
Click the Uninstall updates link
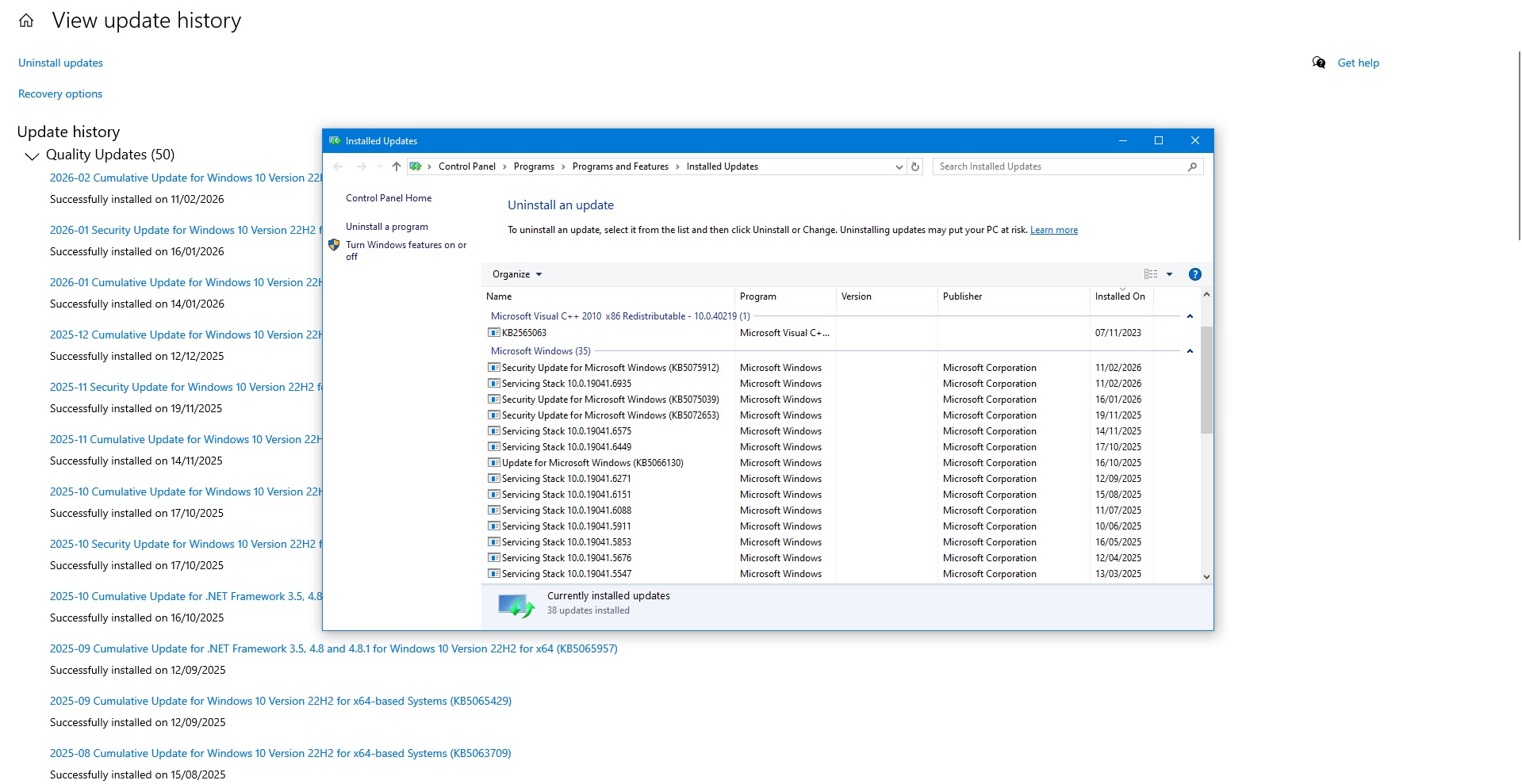[x=60, y=63]
